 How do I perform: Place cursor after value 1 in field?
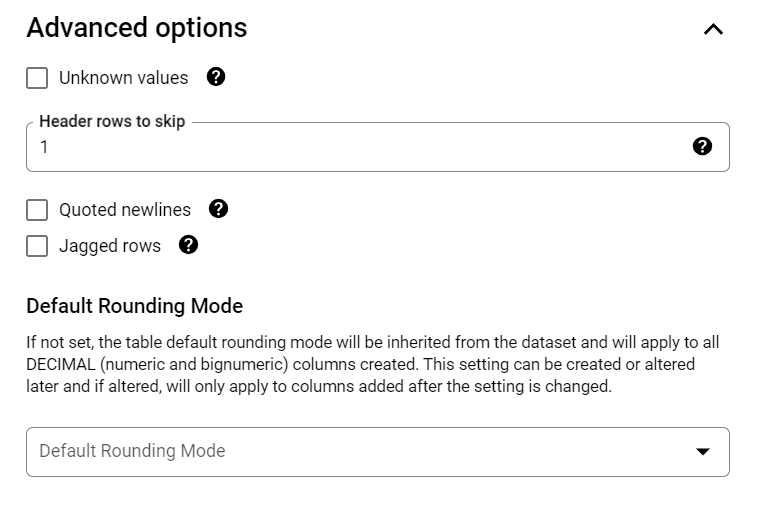(49, 147)
